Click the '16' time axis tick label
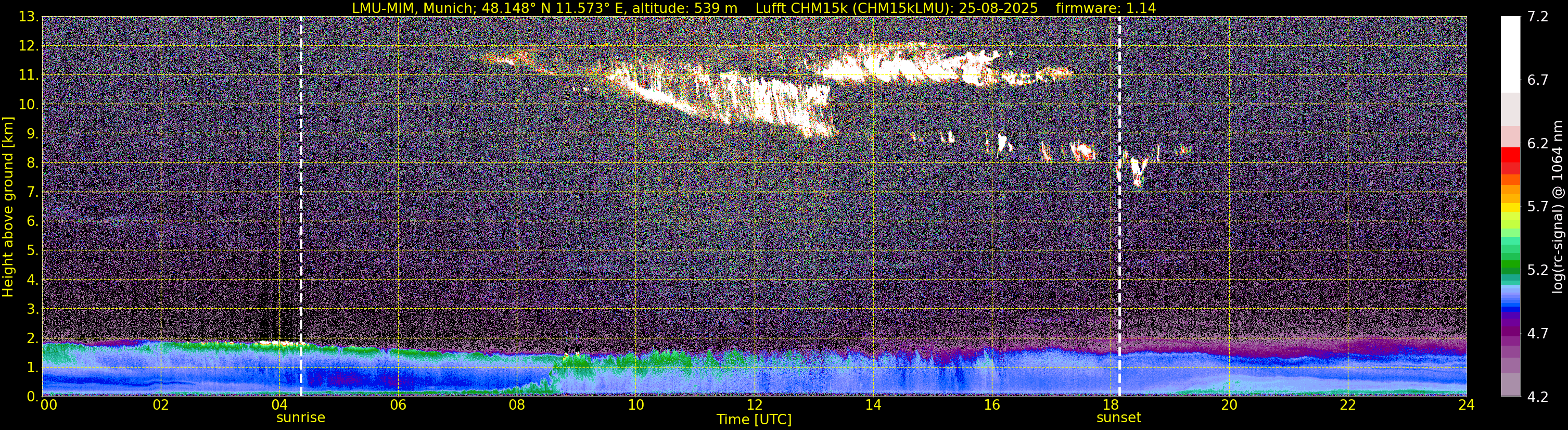The image size is (1568, 430). coord(991,405)
